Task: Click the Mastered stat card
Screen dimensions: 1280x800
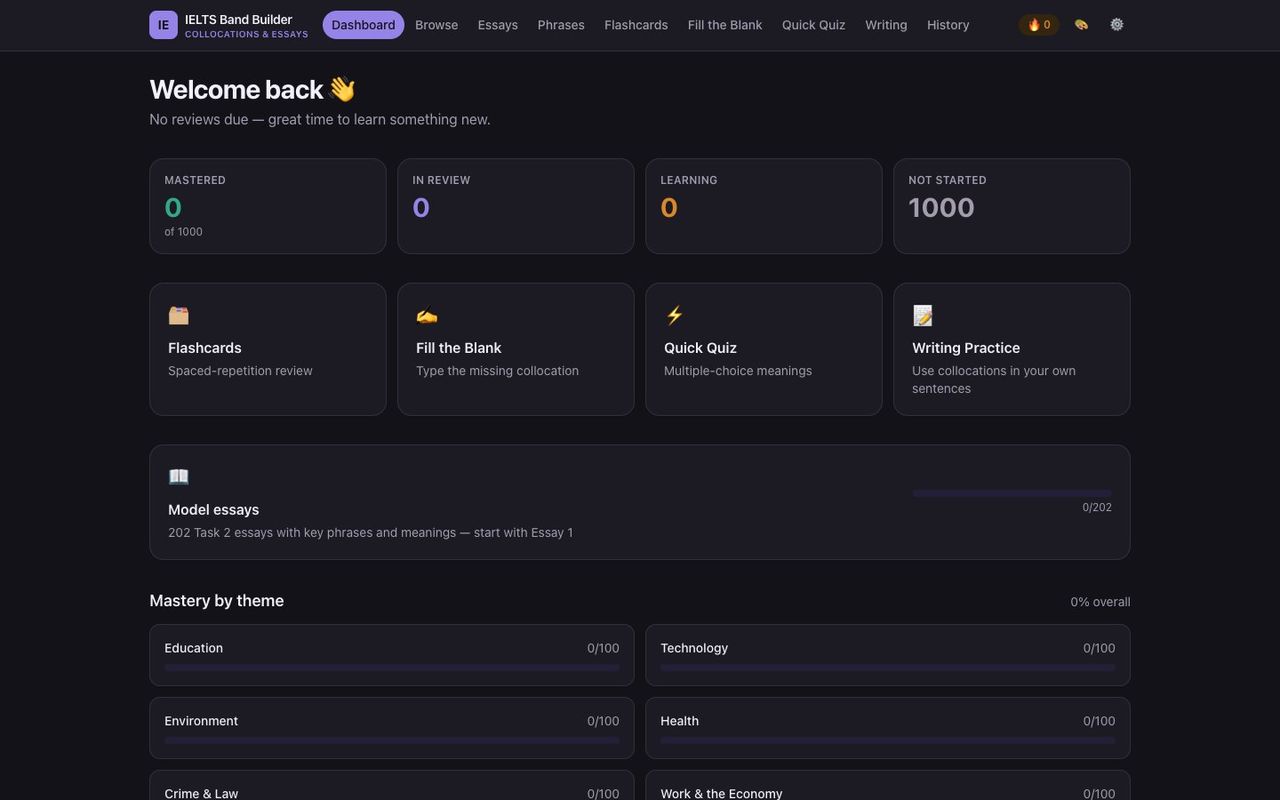Action: point(268,206)
